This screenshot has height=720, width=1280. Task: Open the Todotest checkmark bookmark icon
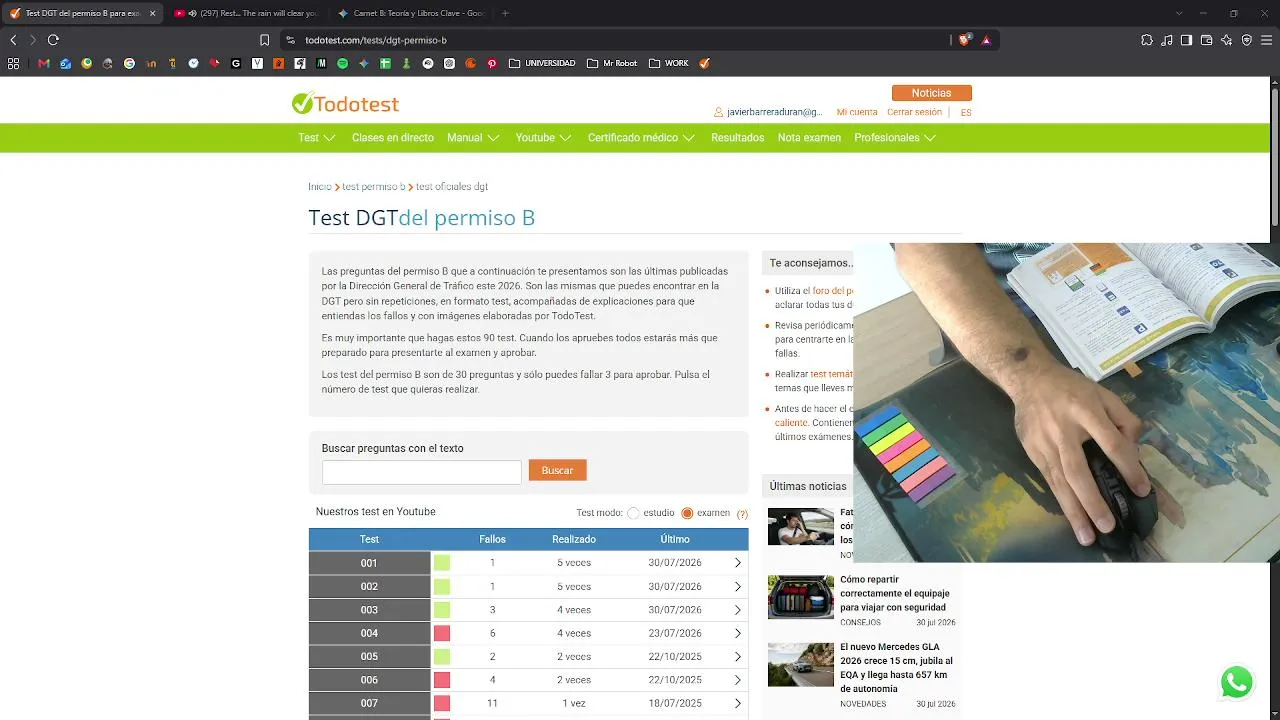point(705,63)
